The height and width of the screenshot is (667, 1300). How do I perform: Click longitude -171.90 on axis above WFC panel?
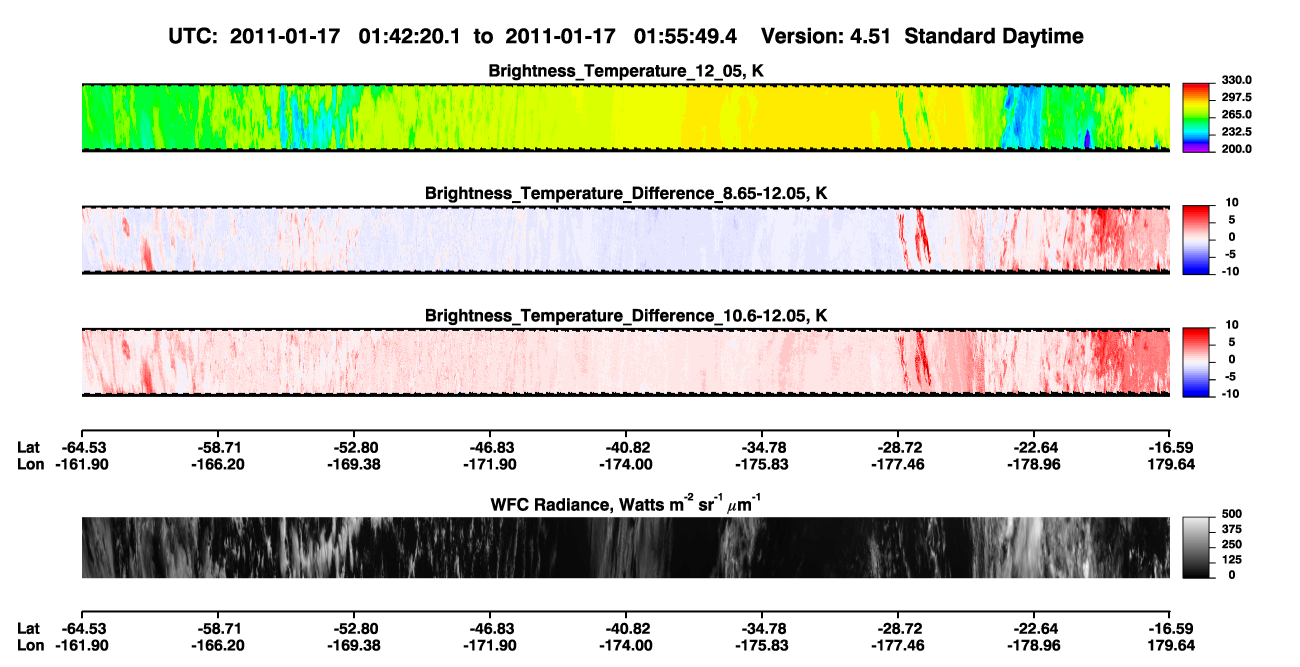point(490,464)
